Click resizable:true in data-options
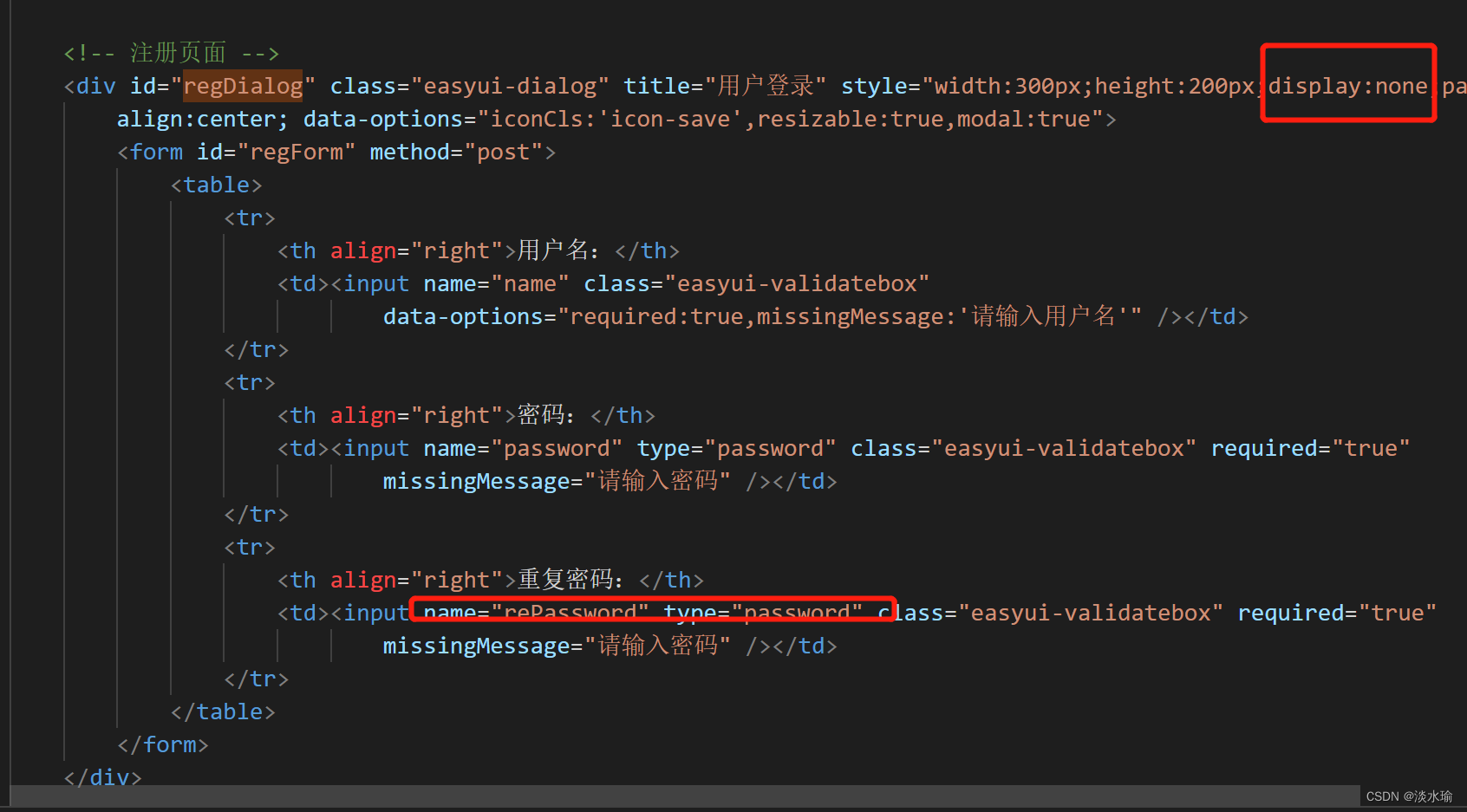This screenshot has width=1467, height=812. (850, 119)
